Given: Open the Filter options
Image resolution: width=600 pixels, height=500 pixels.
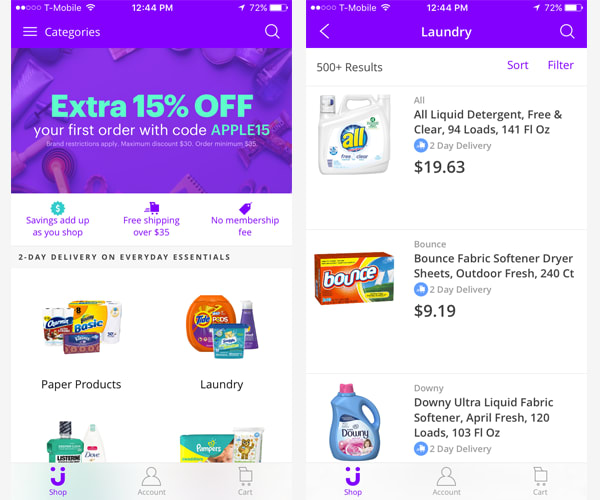Looking at the screenshot, I should pos(560,65).
